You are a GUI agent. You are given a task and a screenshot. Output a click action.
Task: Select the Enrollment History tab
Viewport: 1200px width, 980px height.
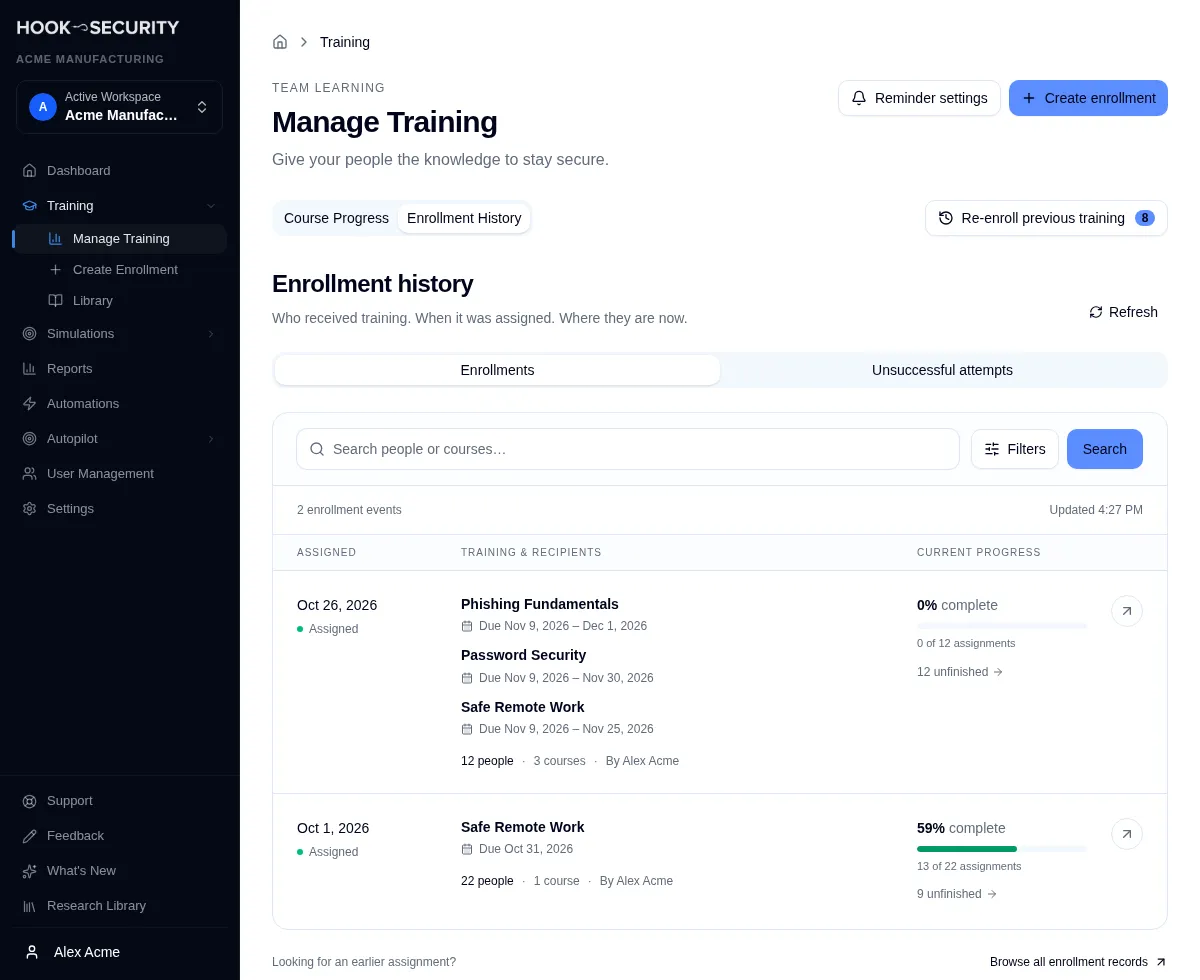coord(464,218)
